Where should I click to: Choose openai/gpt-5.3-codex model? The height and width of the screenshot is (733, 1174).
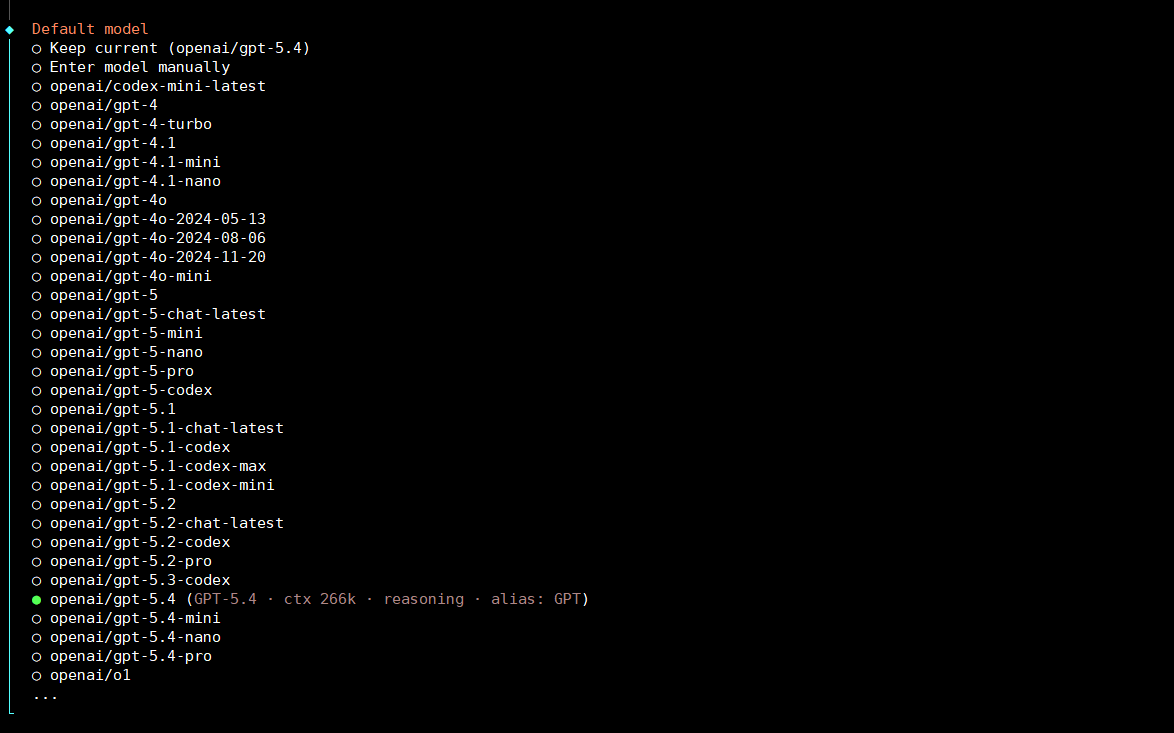[x=140, y=580]
